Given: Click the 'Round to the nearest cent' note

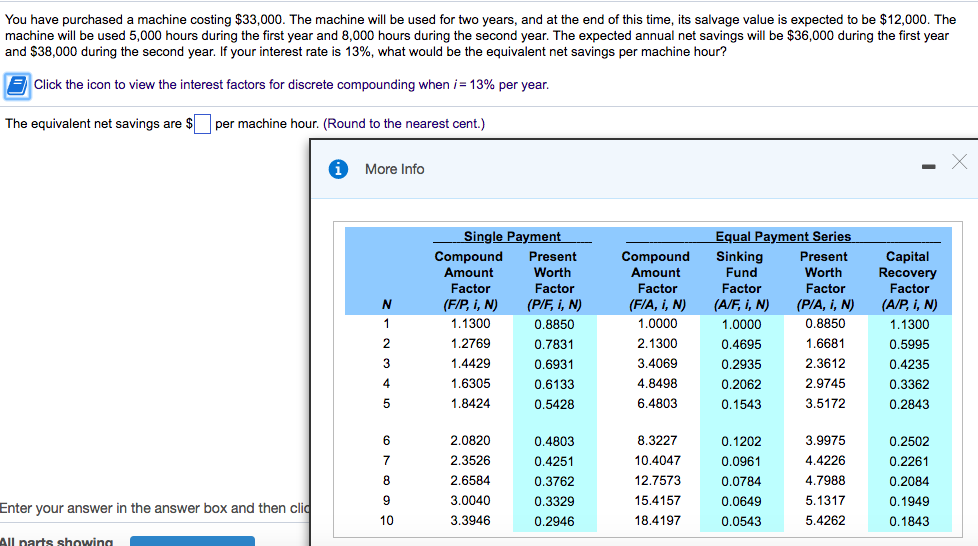Looking at the screenshot, I should tap(404, 124).
